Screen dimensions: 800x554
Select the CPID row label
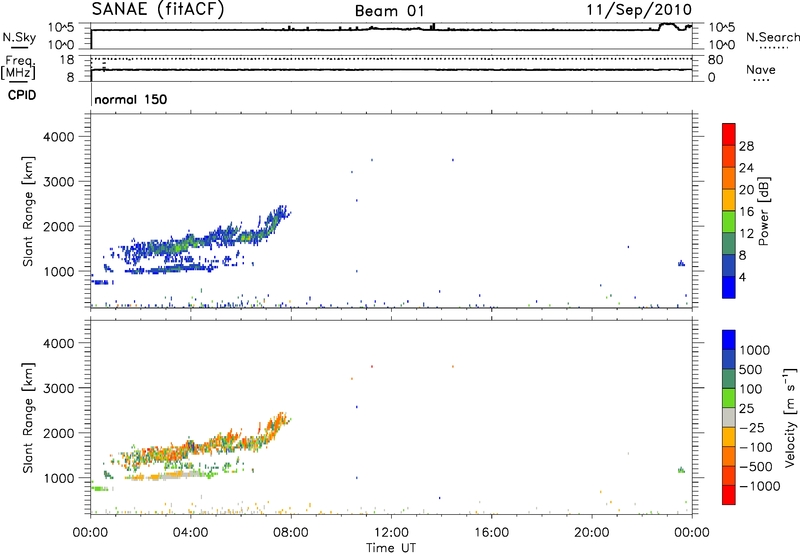pyautogui.click(x=22, y=95)
